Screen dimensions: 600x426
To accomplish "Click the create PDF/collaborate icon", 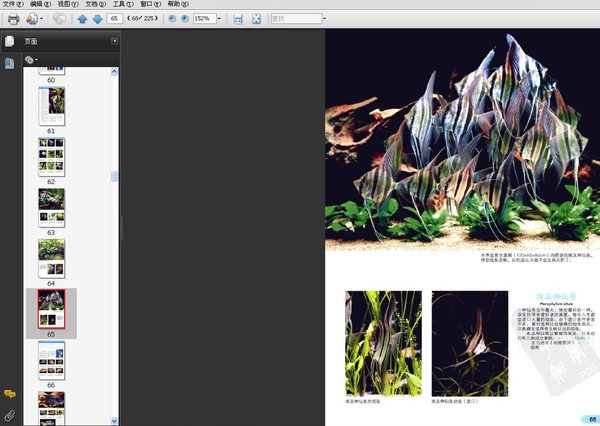I will (x=32, y=19).
